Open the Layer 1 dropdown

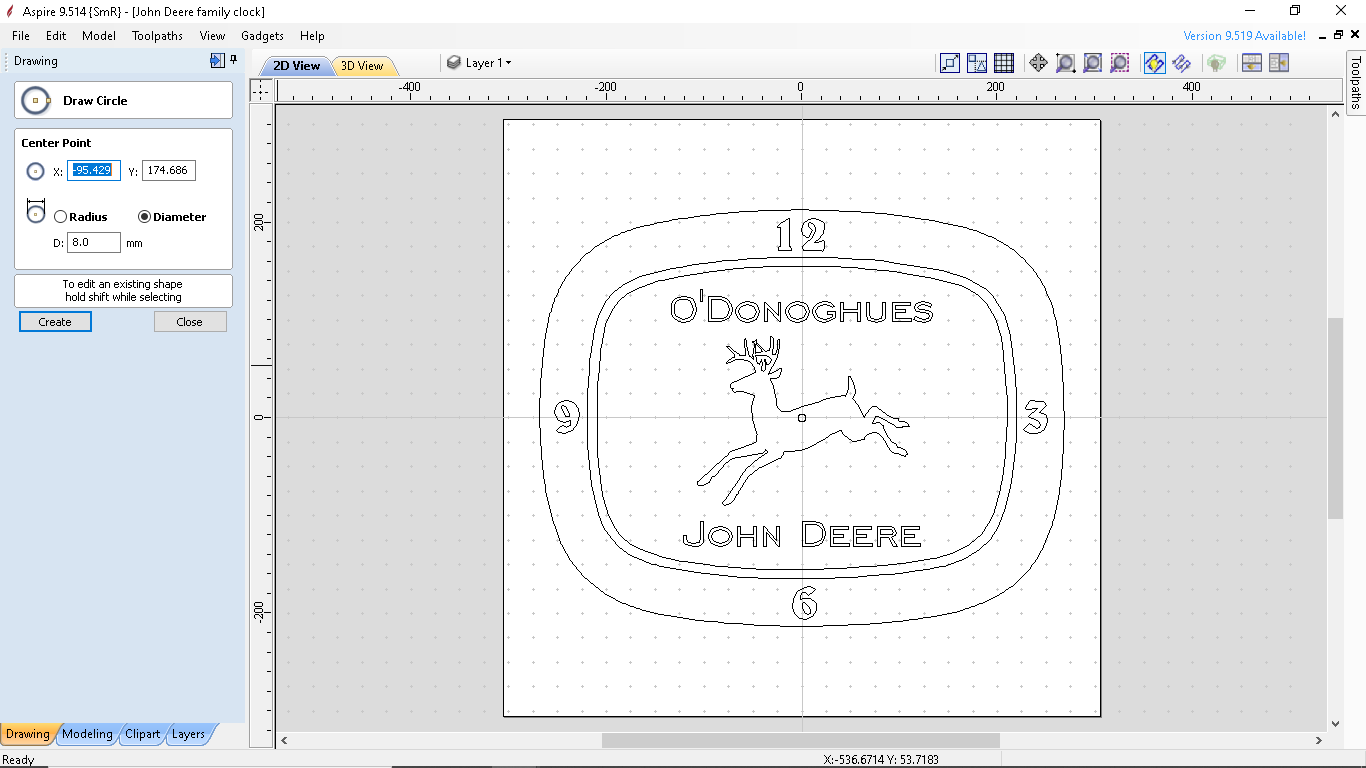[489, 63]
